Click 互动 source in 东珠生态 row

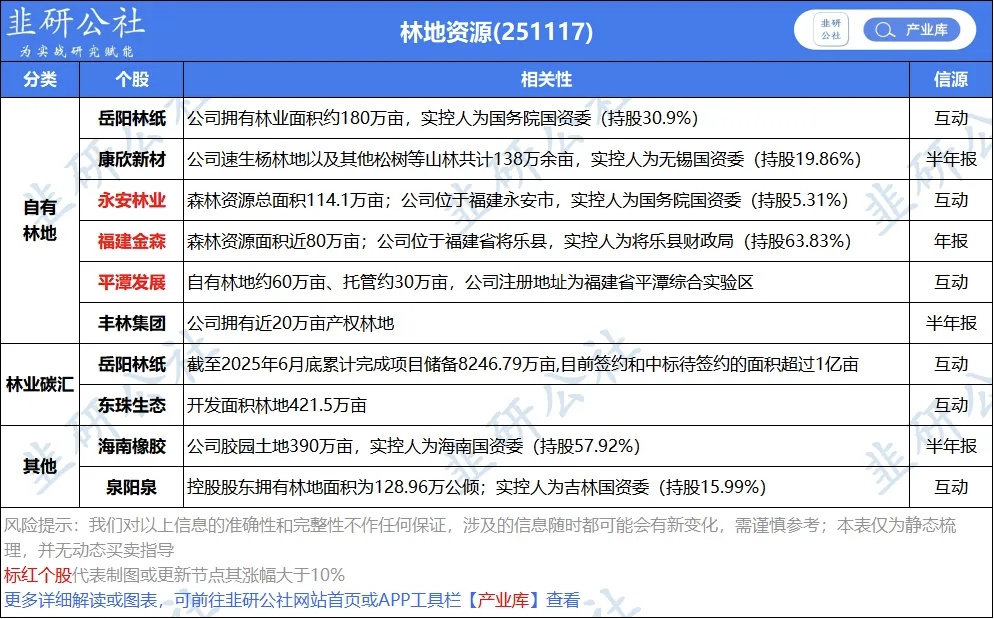point(951,405)
